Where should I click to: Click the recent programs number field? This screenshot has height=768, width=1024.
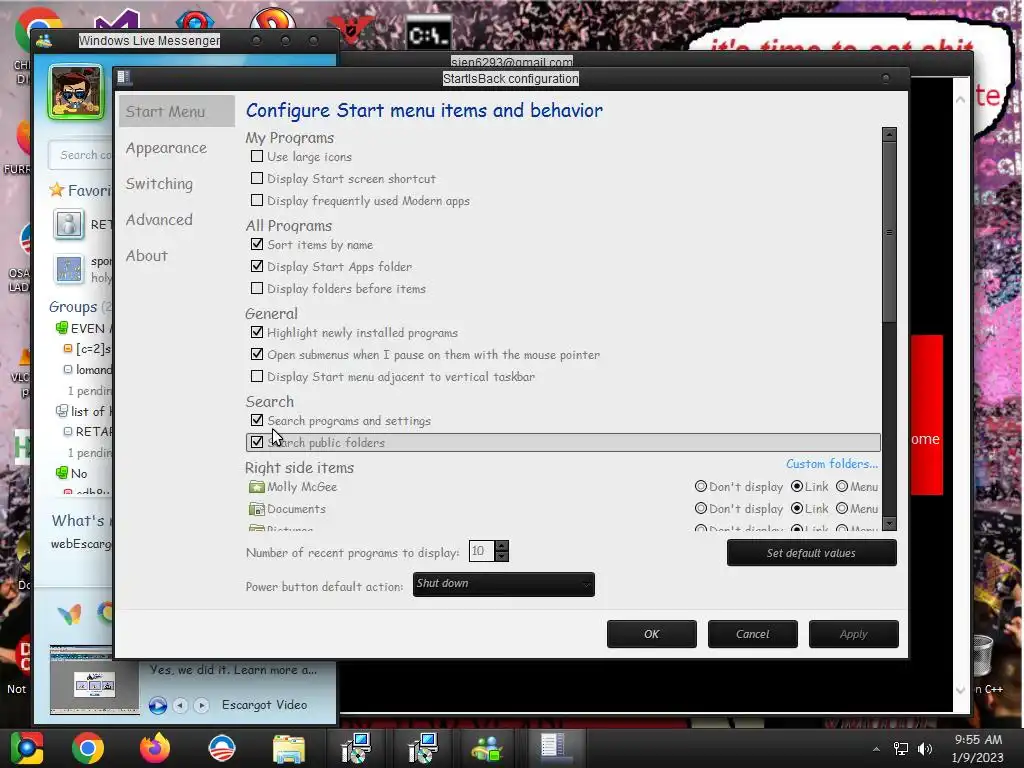tap(481, 551)
